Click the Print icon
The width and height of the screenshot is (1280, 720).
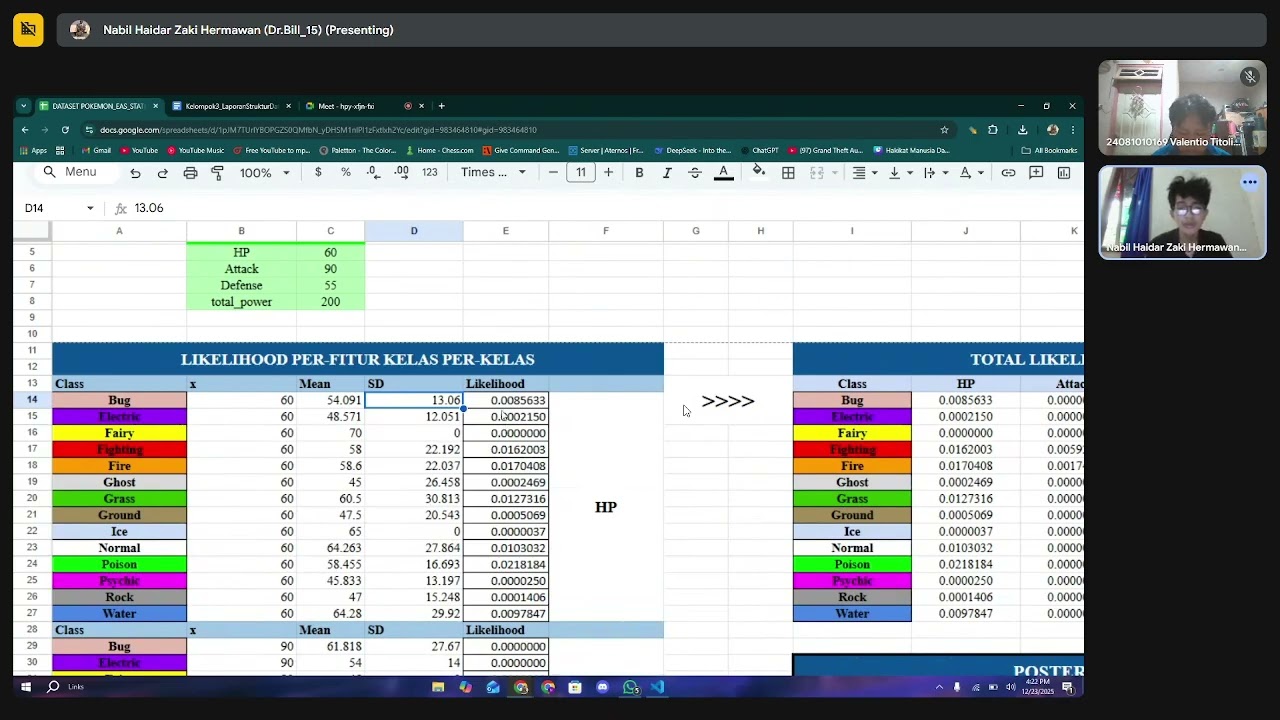pos(190,173)
